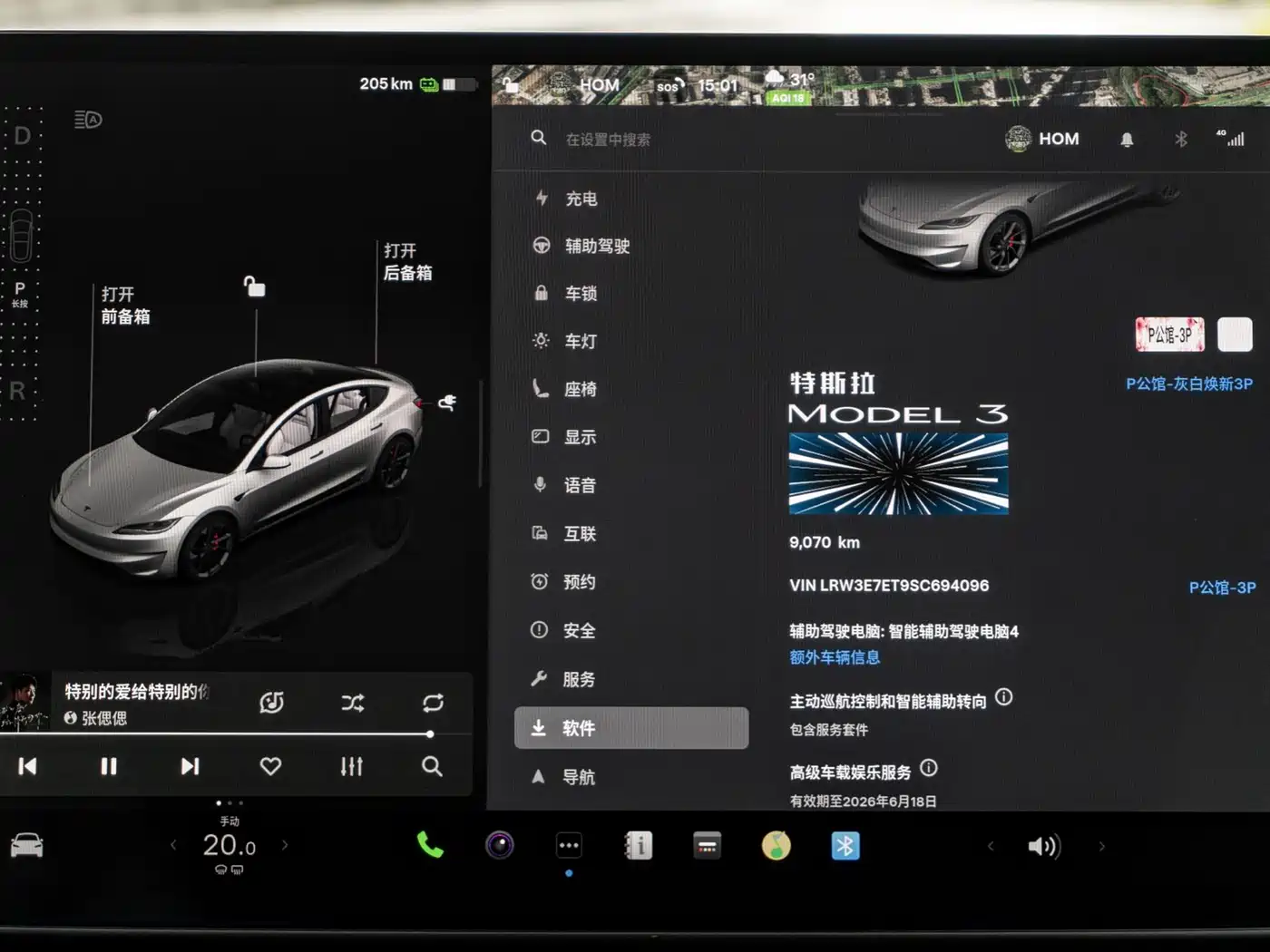
Task: Click the P公馆-灰白焕新3P vehicle name link
Action: click(1189, 384)
